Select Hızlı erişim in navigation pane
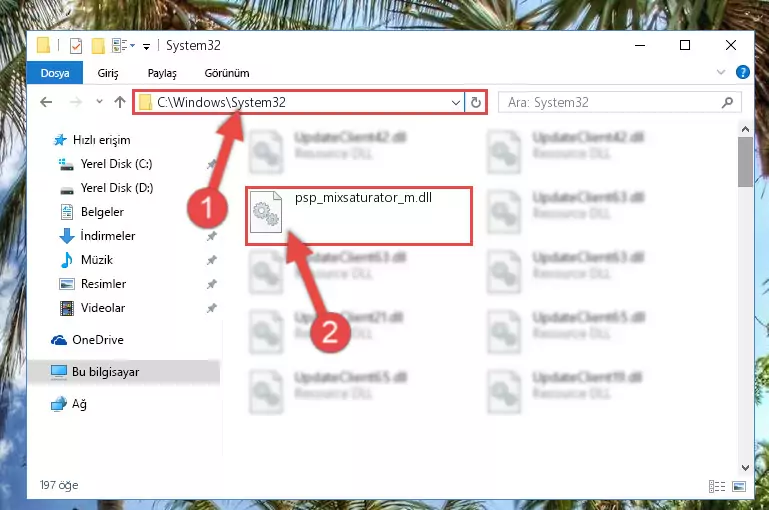The height and width of the screenshot is (510, 769). (x=102, y=140)
